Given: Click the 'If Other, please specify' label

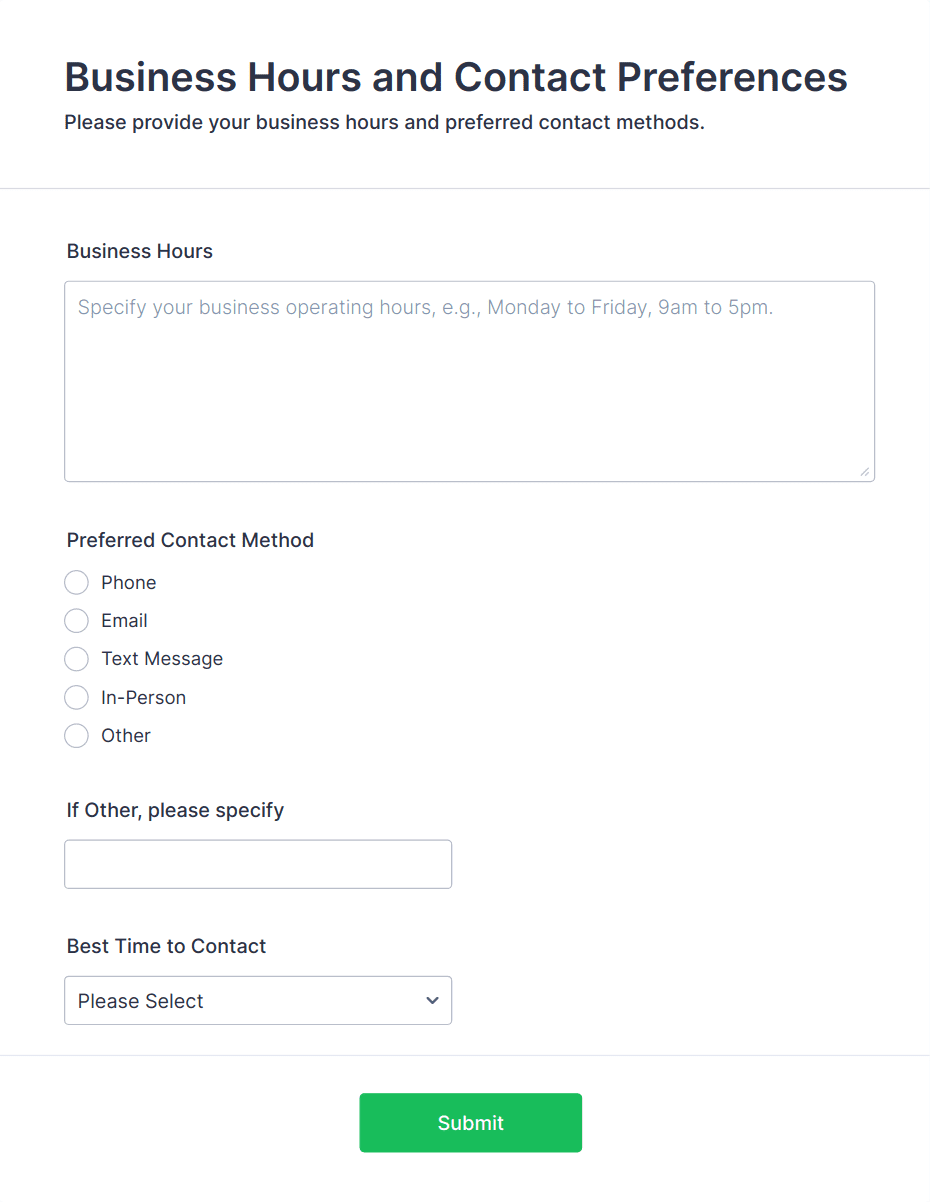Looking at the screenshot, I should click(x=175, y=810).
